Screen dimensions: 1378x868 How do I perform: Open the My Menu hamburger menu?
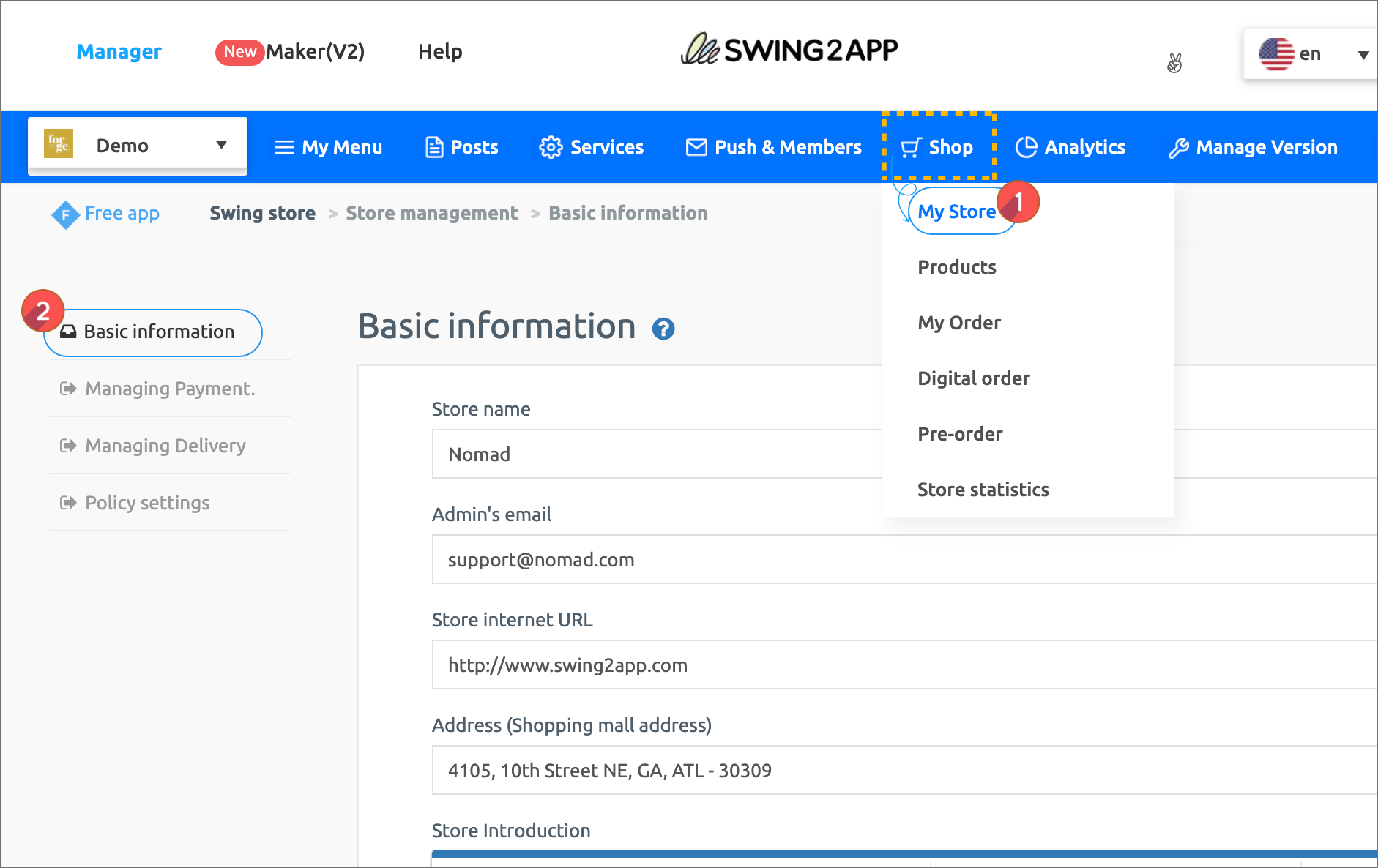[328, 147]
